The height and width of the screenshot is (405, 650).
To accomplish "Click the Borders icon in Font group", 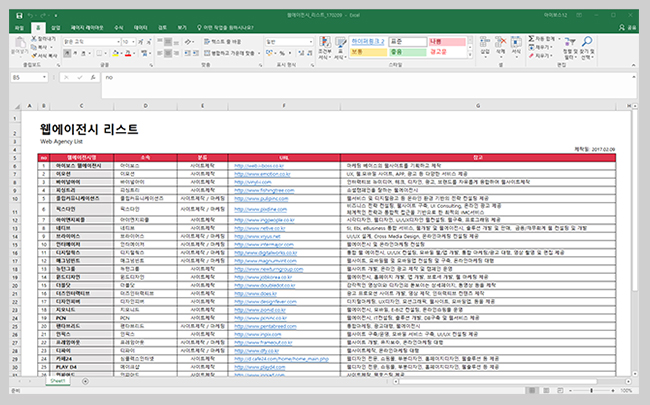I will (x=99, y=53).
